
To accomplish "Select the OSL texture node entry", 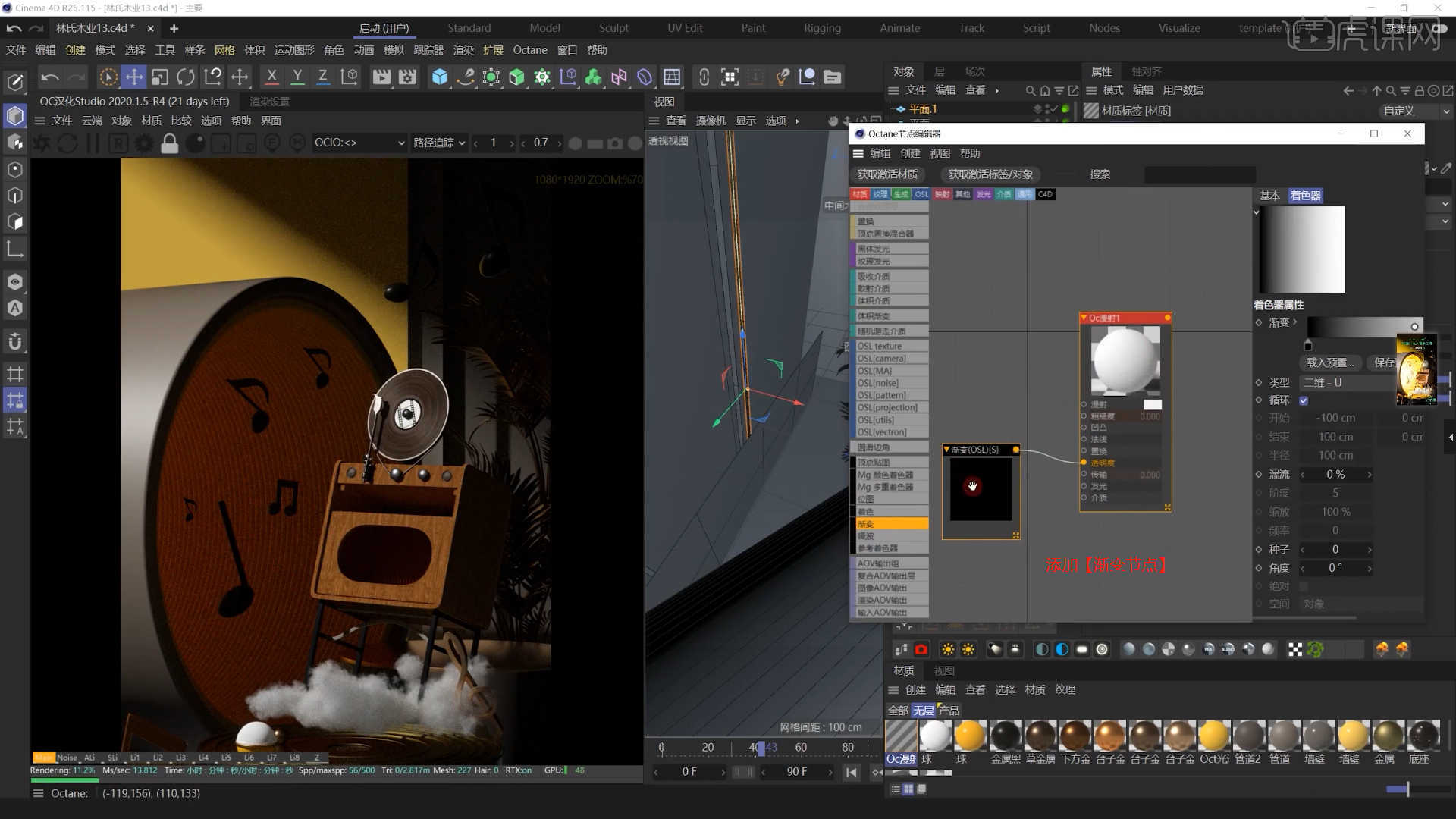I will (892, 346).
